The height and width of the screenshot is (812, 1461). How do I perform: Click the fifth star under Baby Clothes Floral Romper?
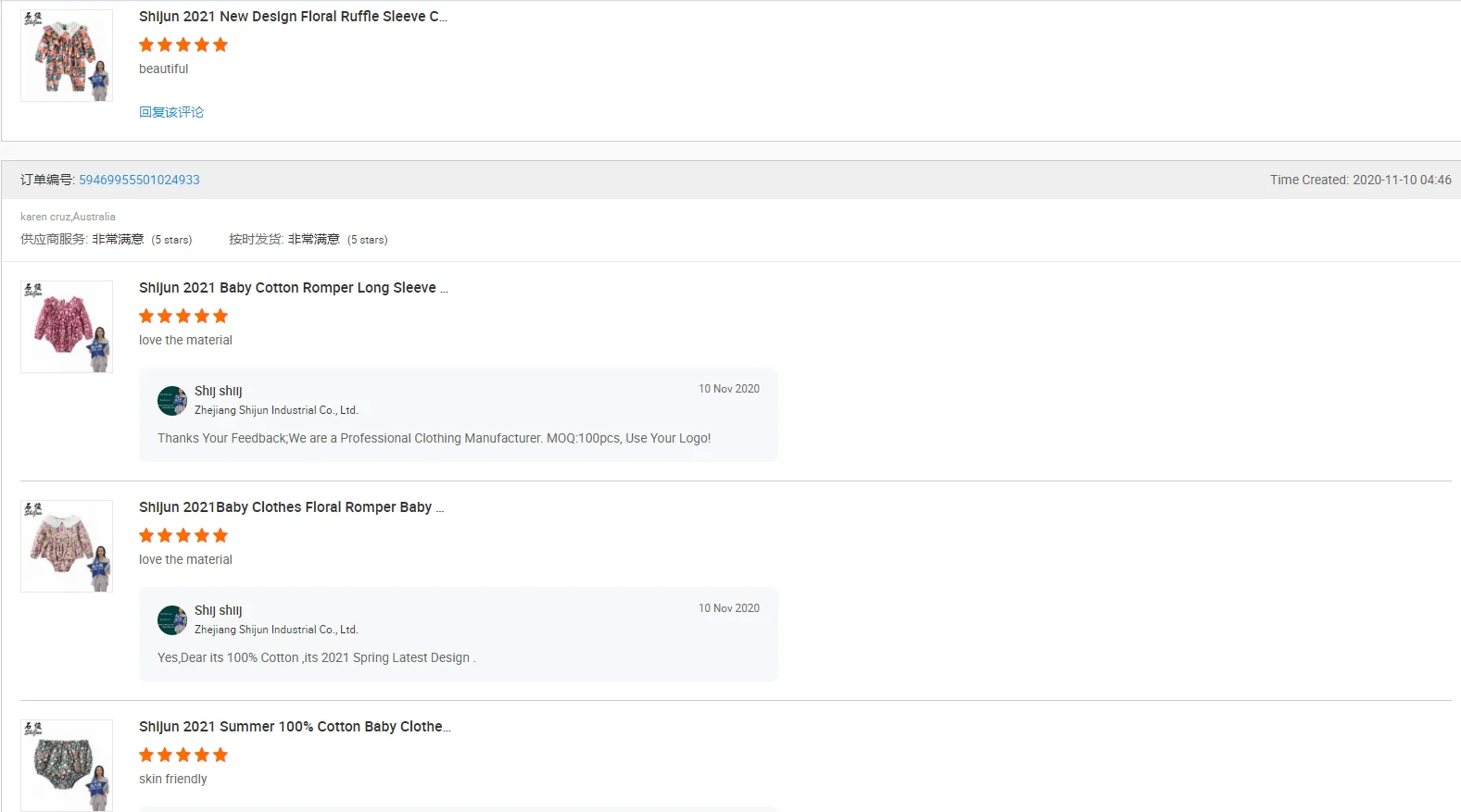point(220,535)
